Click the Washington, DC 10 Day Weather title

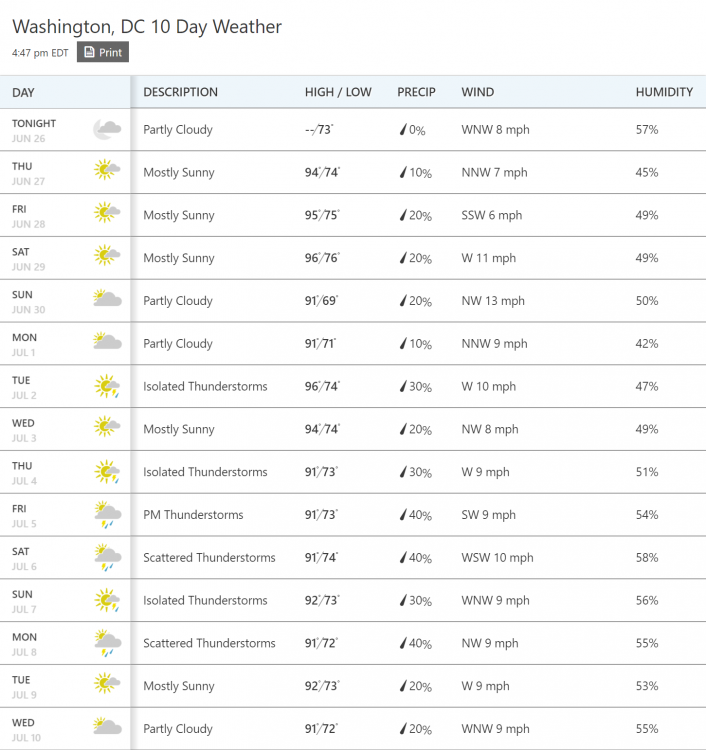click(147, 27)
